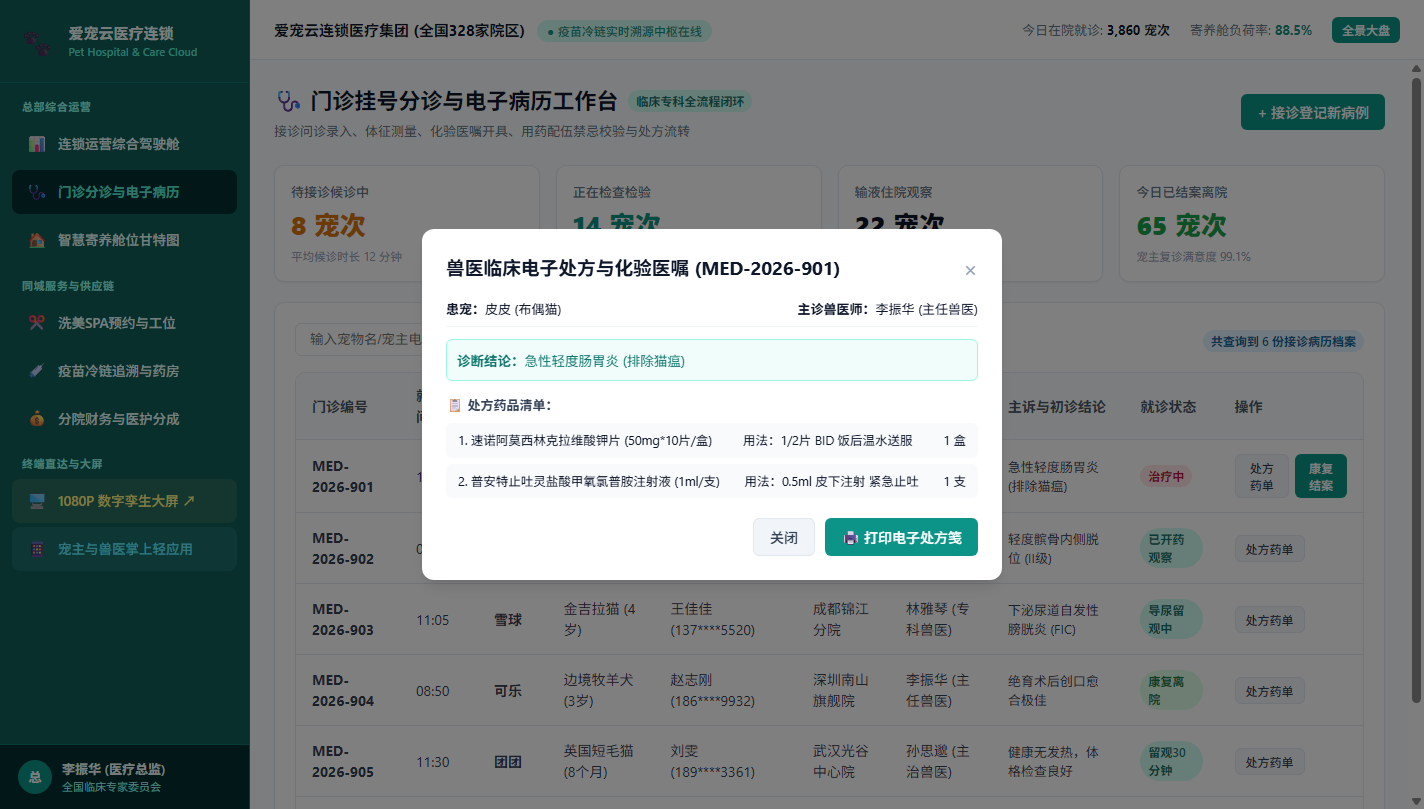This screenshot has height=809, width=1424.
Task: Click the printer icon on the print button
Action: [x=850, y=538]
